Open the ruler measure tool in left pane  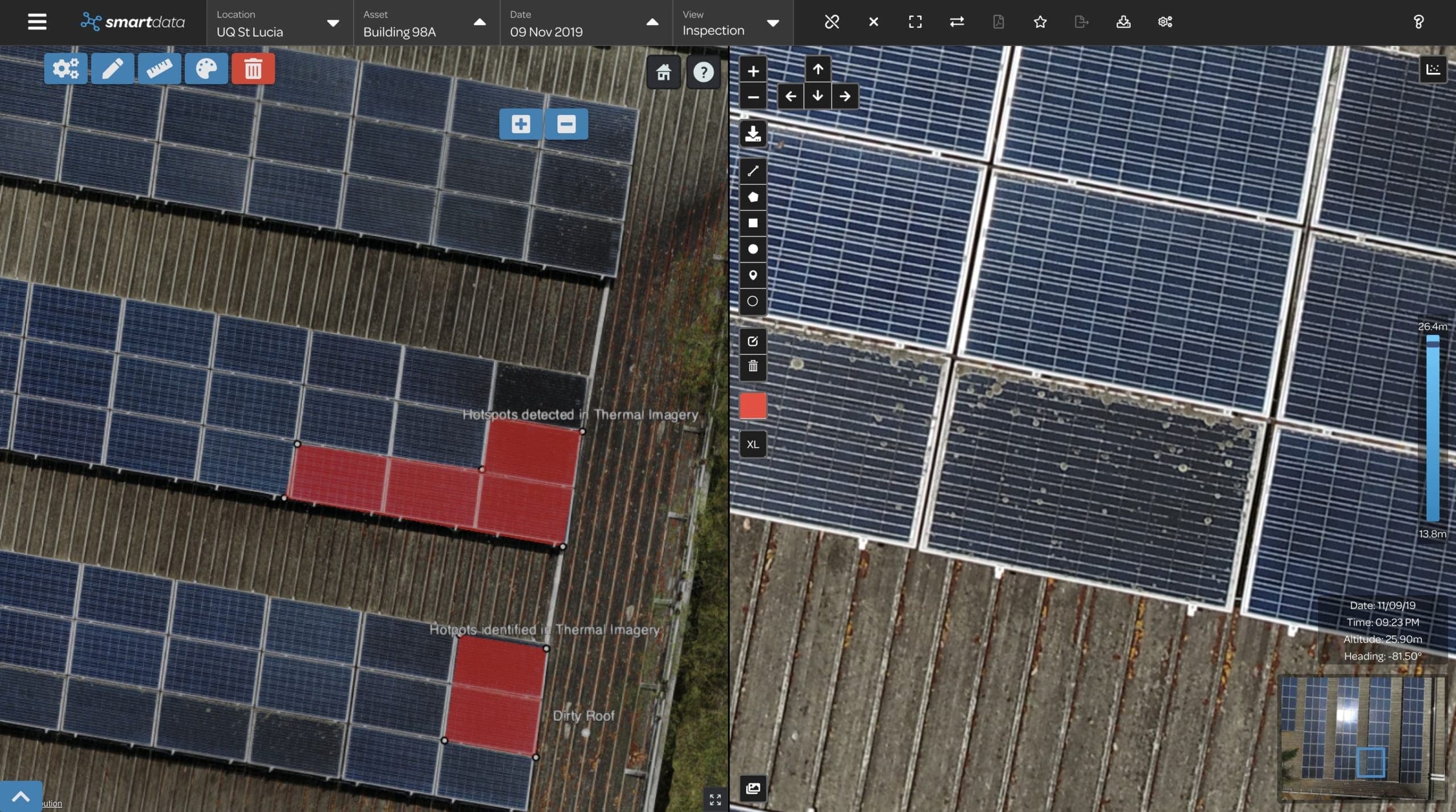159,68
